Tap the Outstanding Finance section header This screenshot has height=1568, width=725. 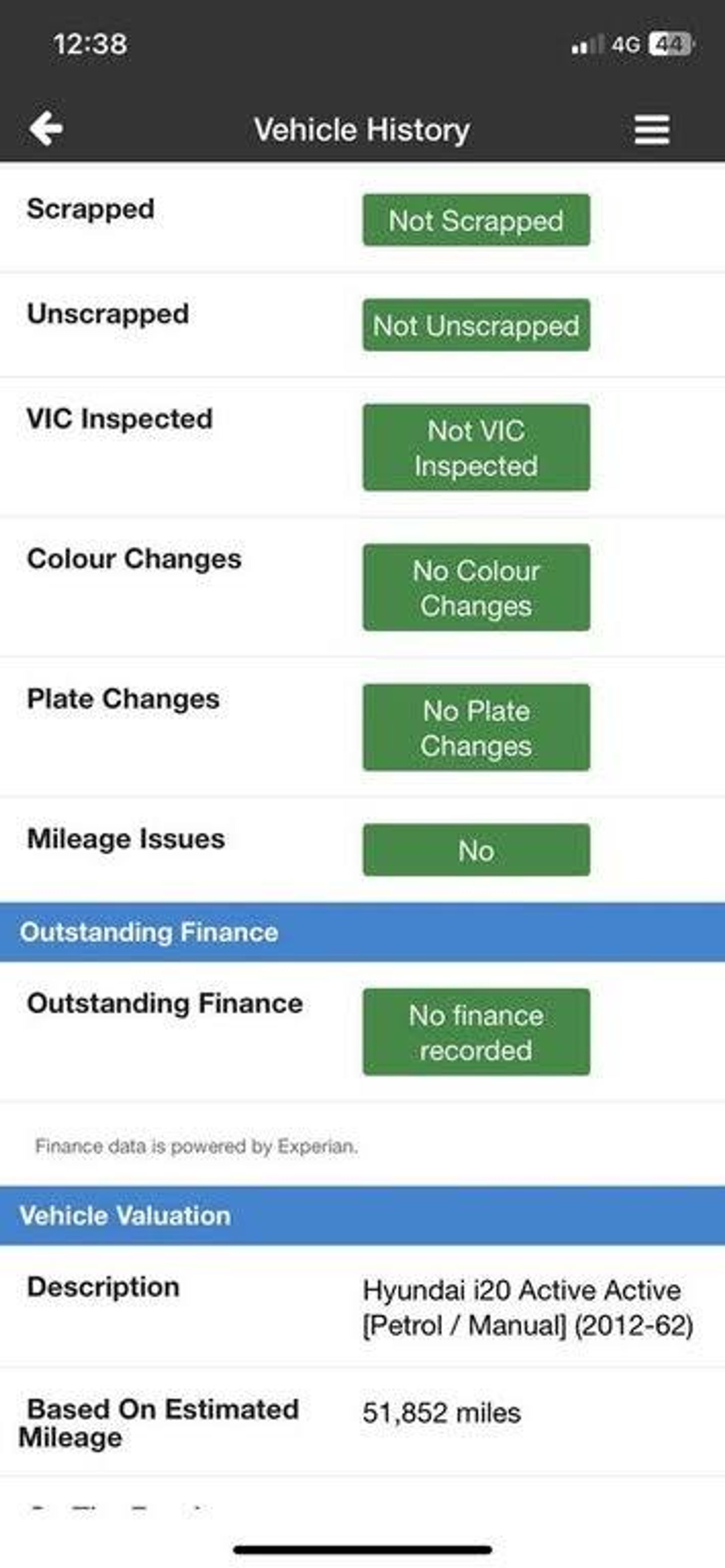pyautogui.click(x=149, y=932)
